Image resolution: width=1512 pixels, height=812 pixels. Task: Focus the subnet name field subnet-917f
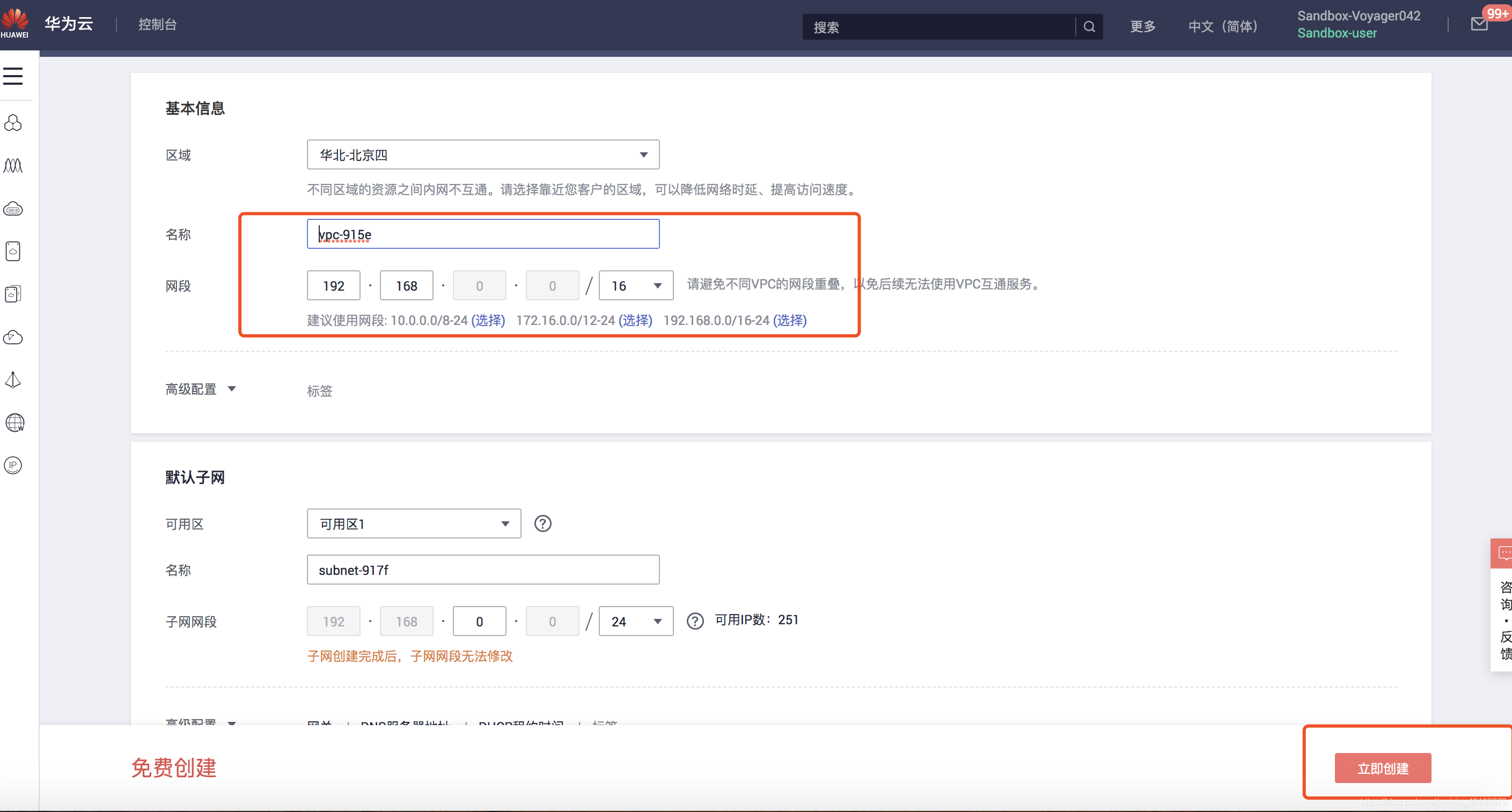pos(483,570)
